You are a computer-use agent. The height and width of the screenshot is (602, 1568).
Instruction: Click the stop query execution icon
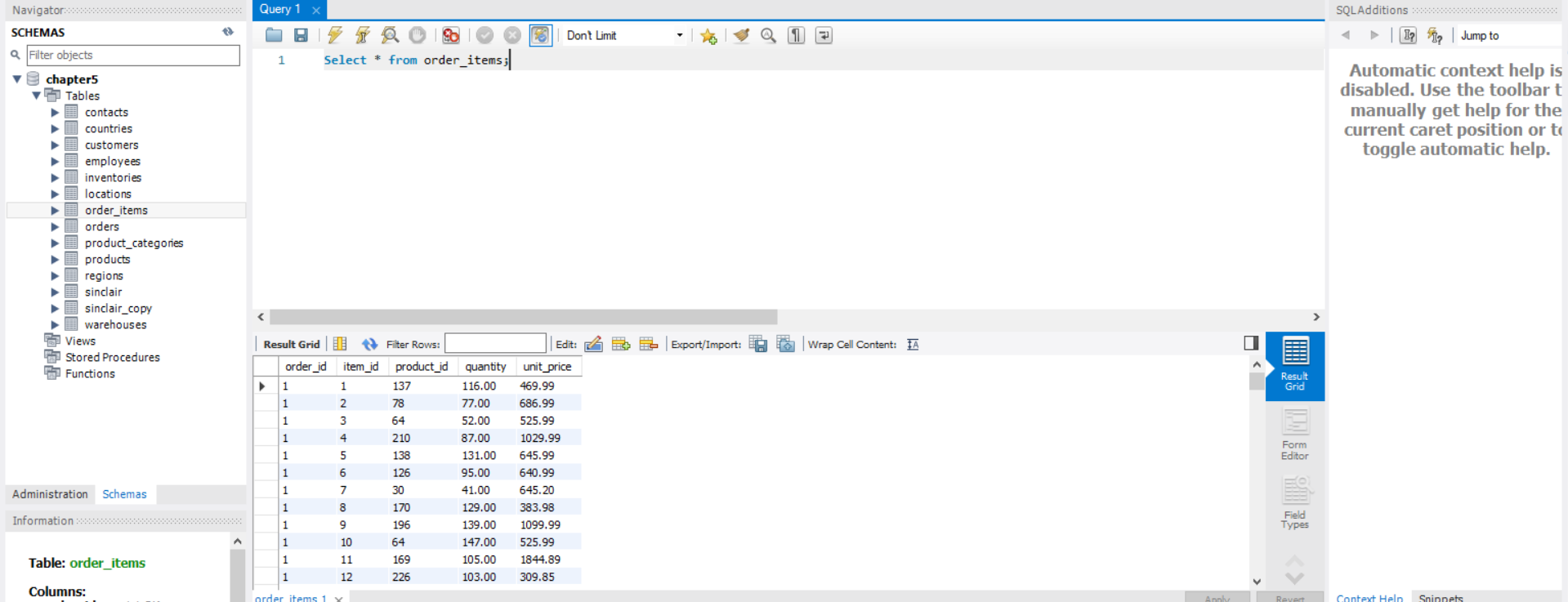(x=418, y=35)
